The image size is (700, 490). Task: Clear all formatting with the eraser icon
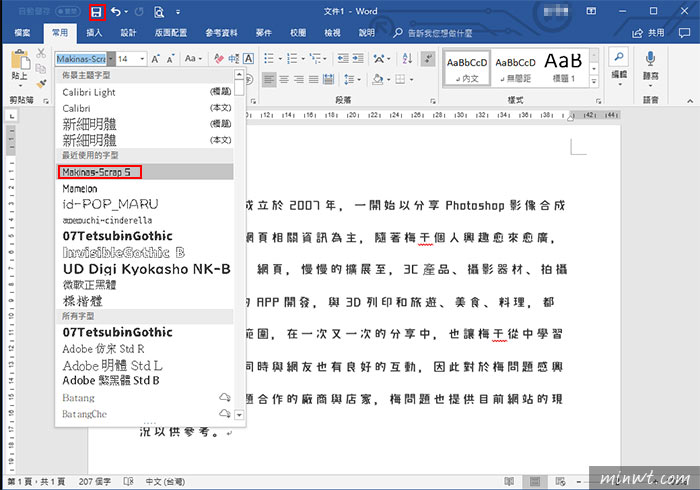[x=219, y=58]
